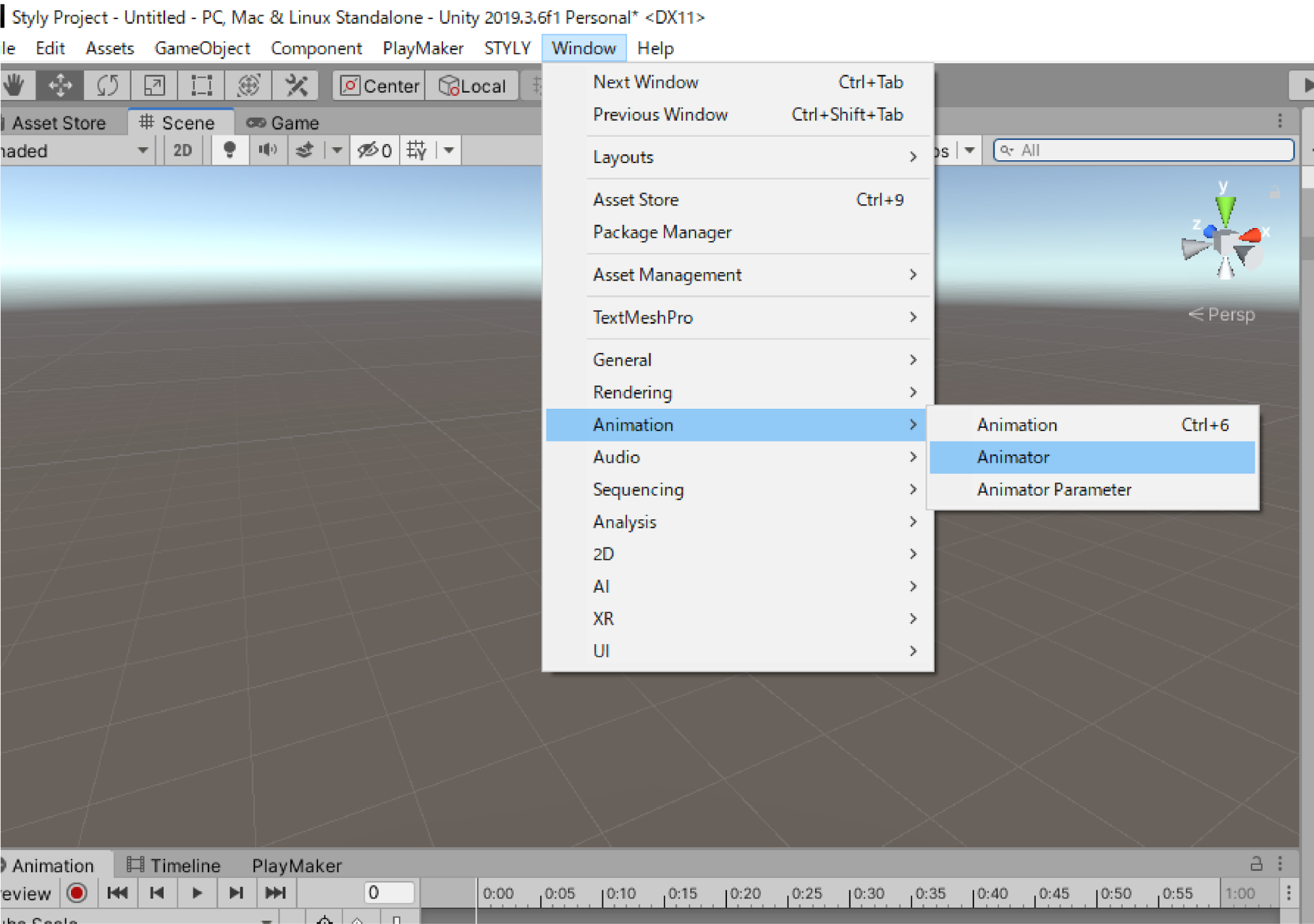This screenshot has height=924, width=1314.
Task: Open the GameObject menu
Action: tap(202, 48)
